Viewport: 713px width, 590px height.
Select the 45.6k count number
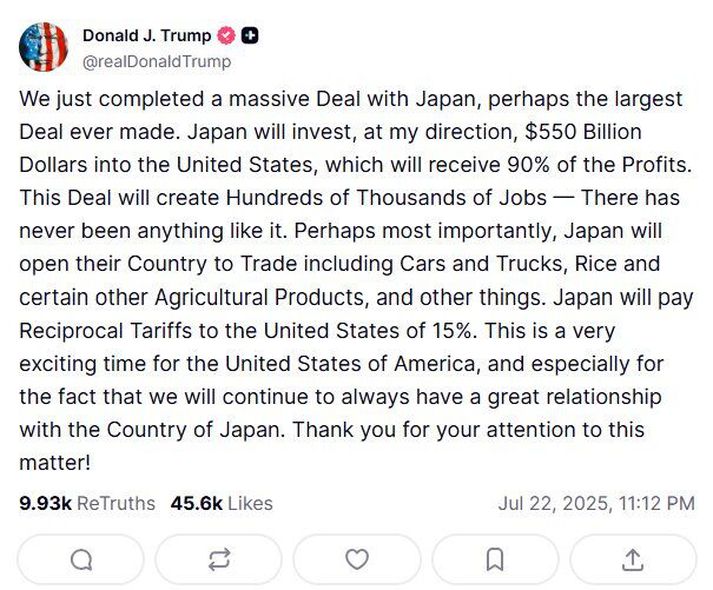(x=196, y=504)
